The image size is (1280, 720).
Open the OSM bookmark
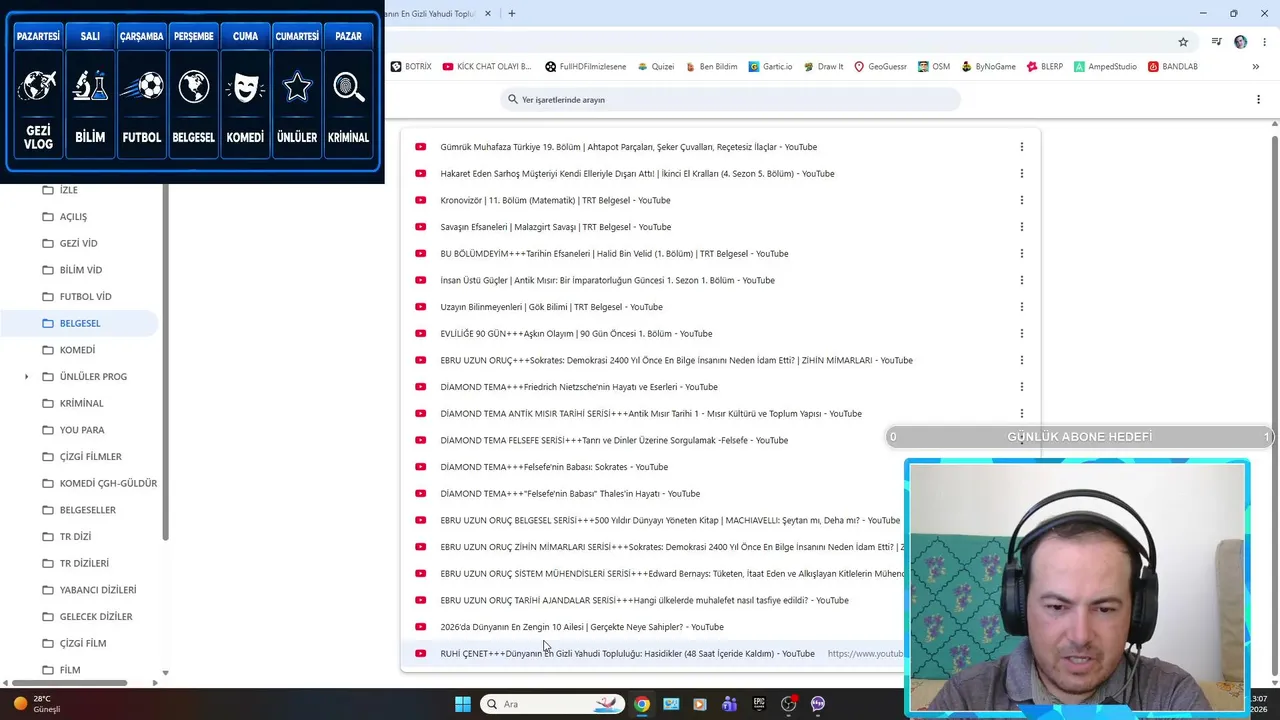point(933,67)
